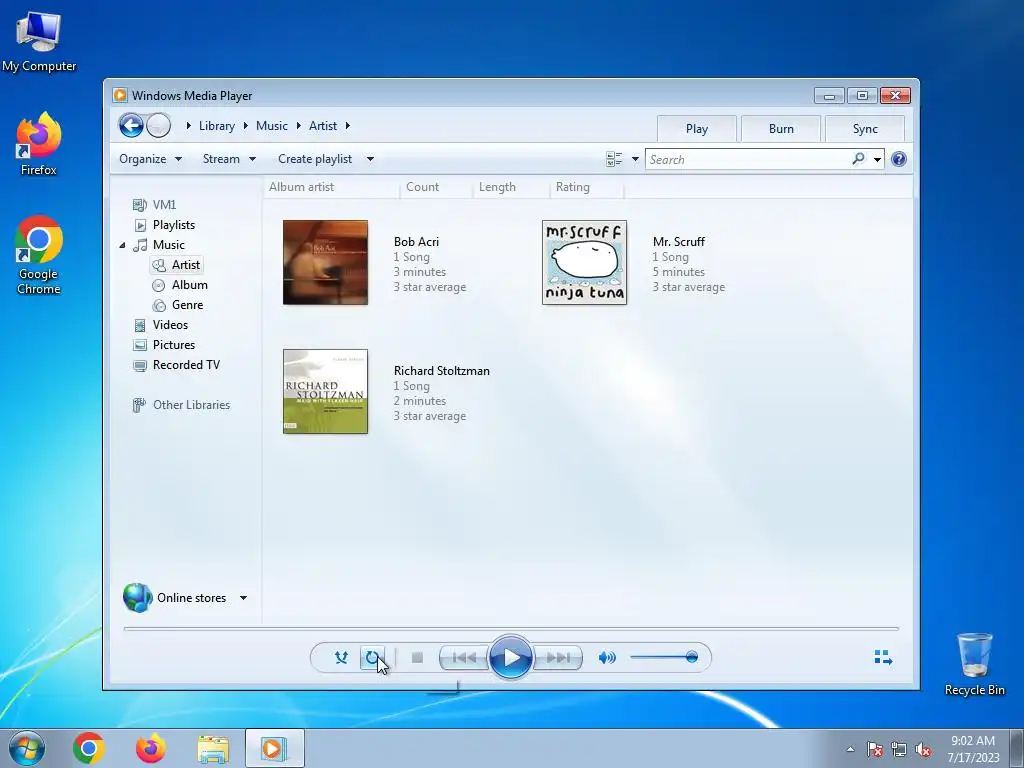
Task: Click the View options icon
Action: click(614, 159)
